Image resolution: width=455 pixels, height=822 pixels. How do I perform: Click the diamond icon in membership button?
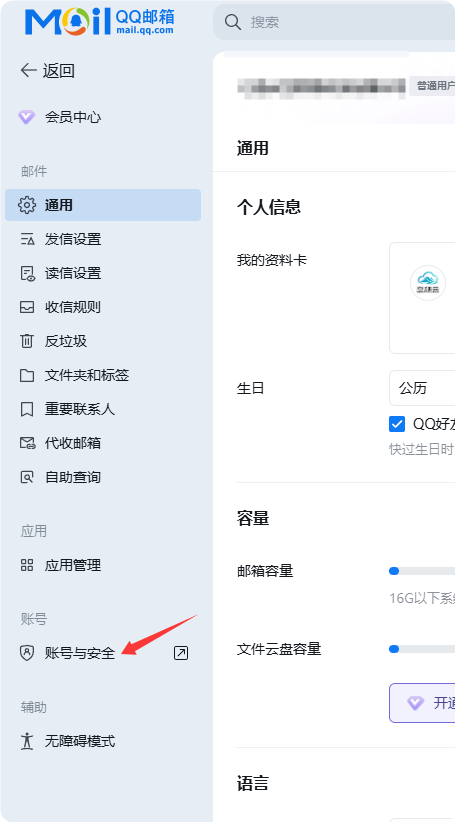point(415,703)
